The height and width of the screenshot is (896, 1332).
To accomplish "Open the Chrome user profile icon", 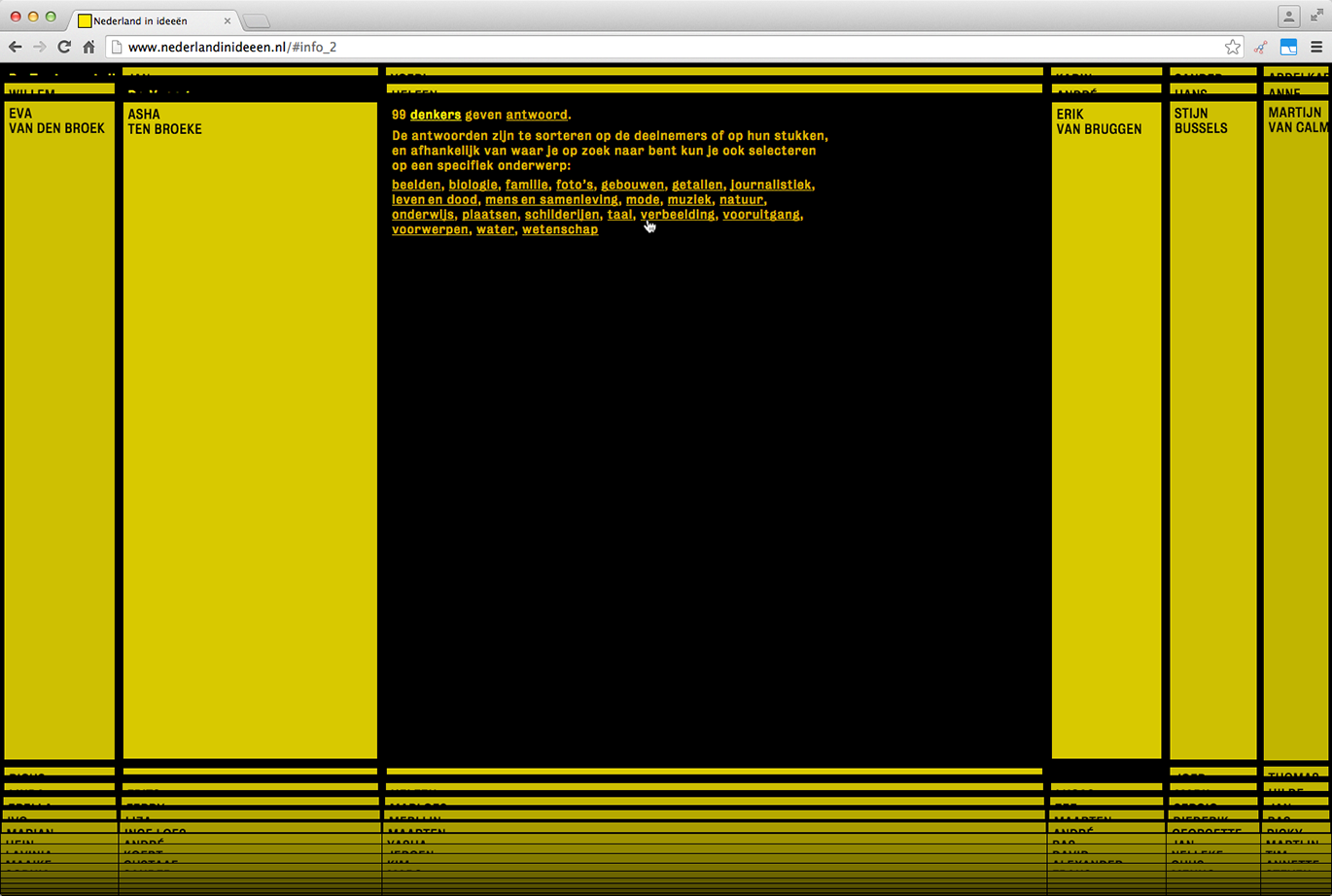I will coord(1288,17).
